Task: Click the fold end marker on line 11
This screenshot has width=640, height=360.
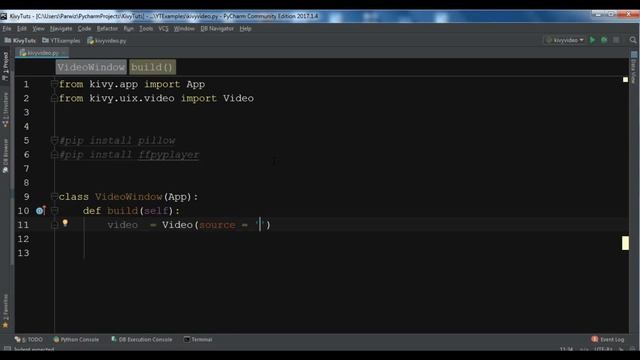Action: pyautogui.click(x=54, y=225)
